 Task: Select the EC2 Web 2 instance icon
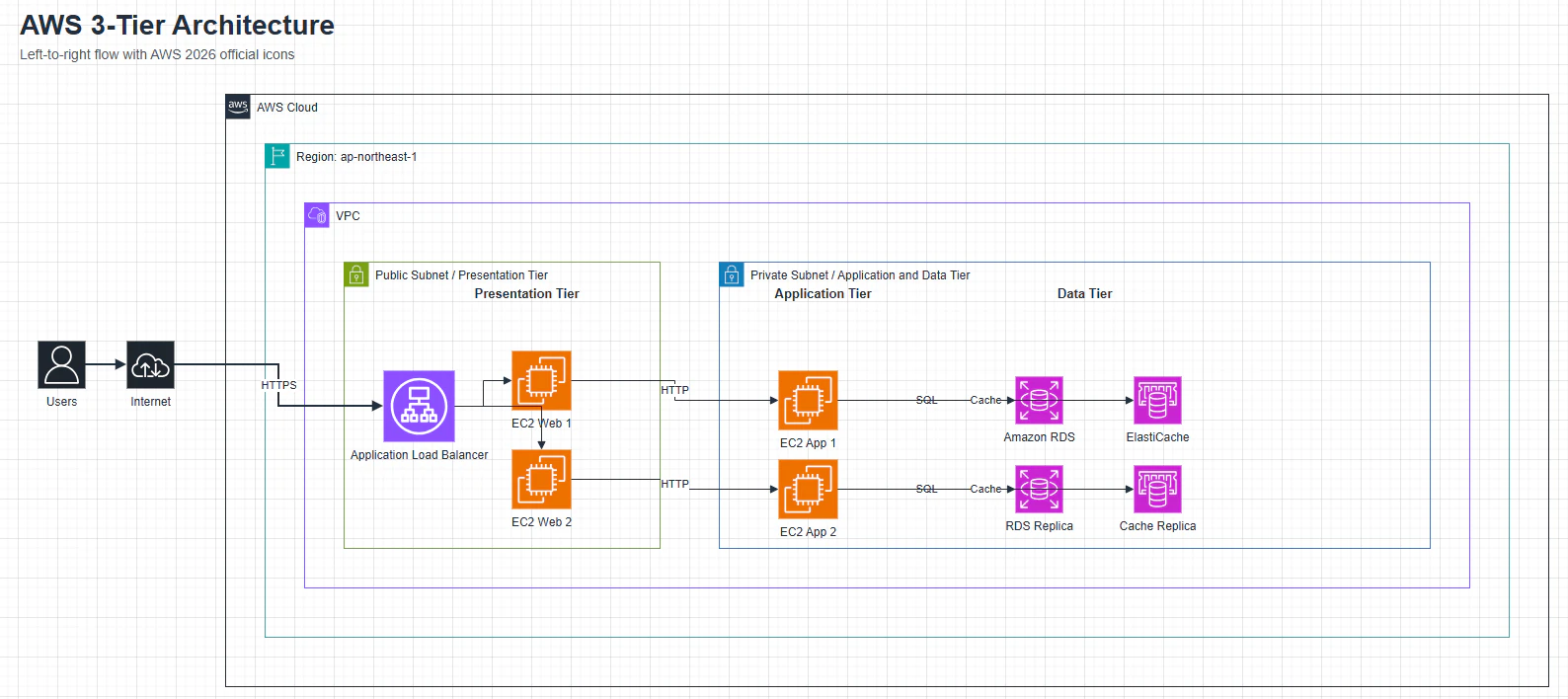tap(541, 479)
